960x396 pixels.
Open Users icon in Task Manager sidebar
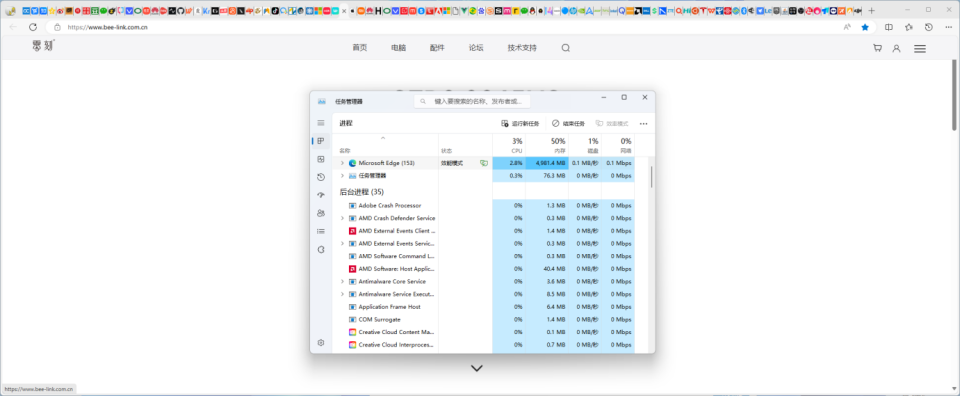pyautogui.click(x=321, y=213)
